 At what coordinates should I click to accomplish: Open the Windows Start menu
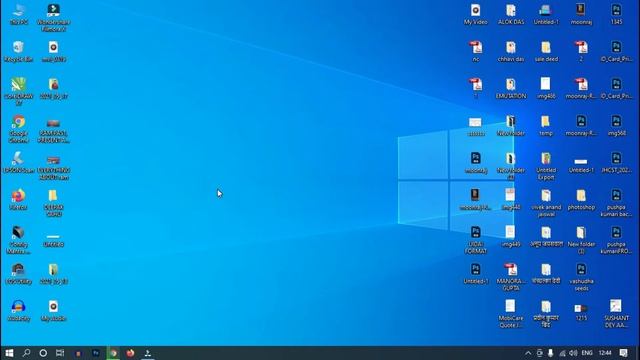coord(9,353)
